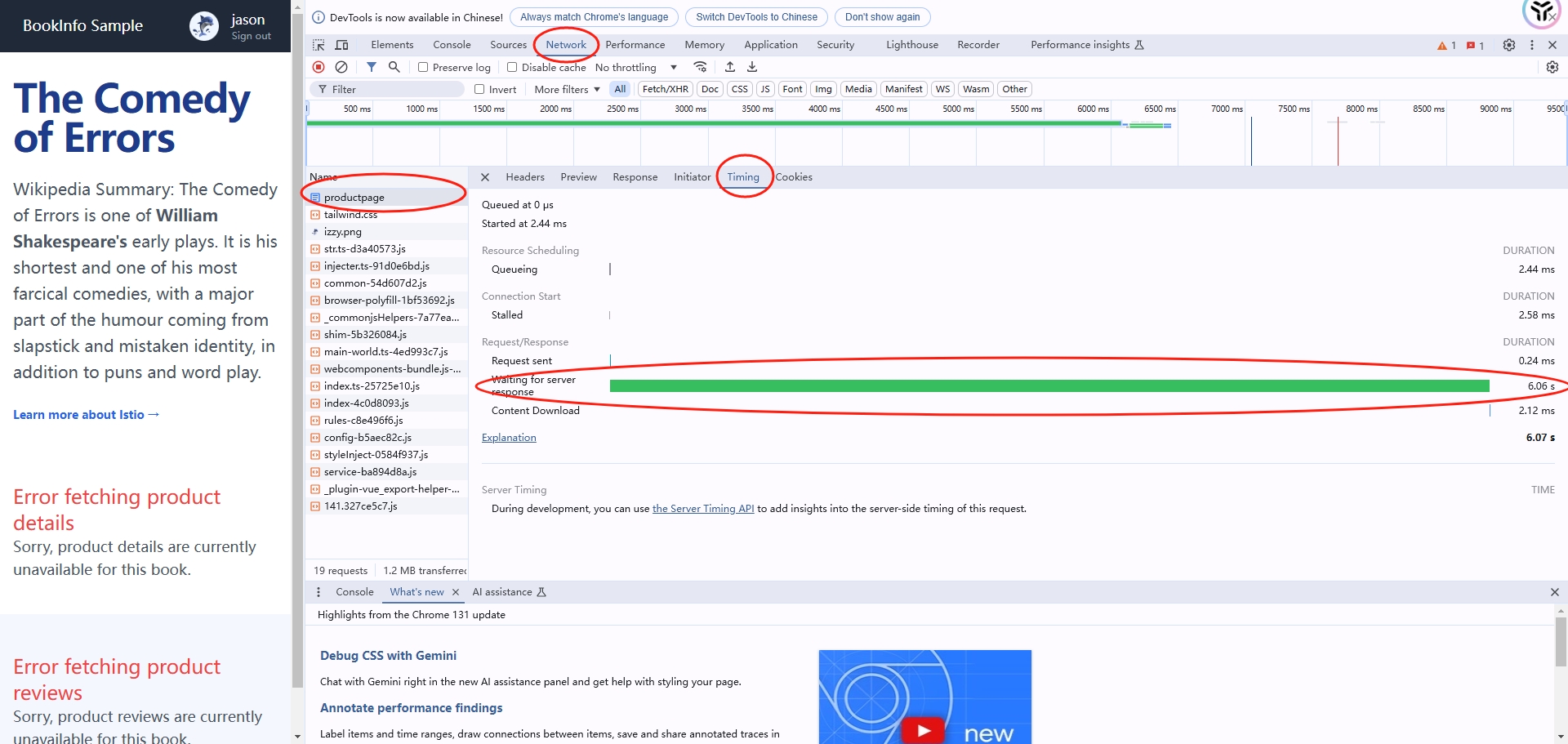Click the warnings count indicator
Image resolution: width=1568 pixels, height=744 pixels.
point(1446,46)
